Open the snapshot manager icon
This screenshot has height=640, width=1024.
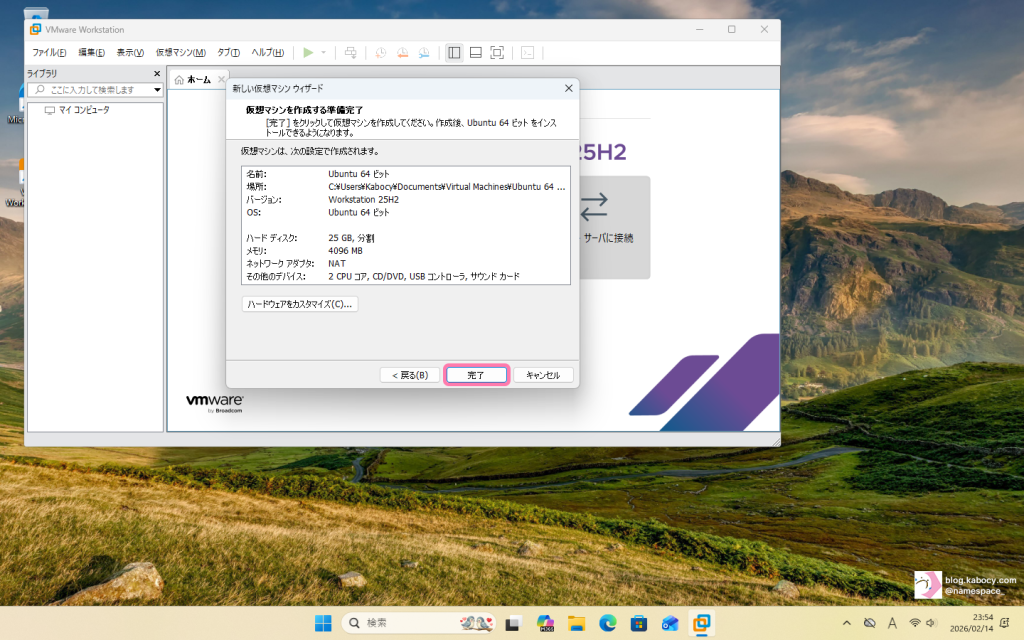[424, 52]
